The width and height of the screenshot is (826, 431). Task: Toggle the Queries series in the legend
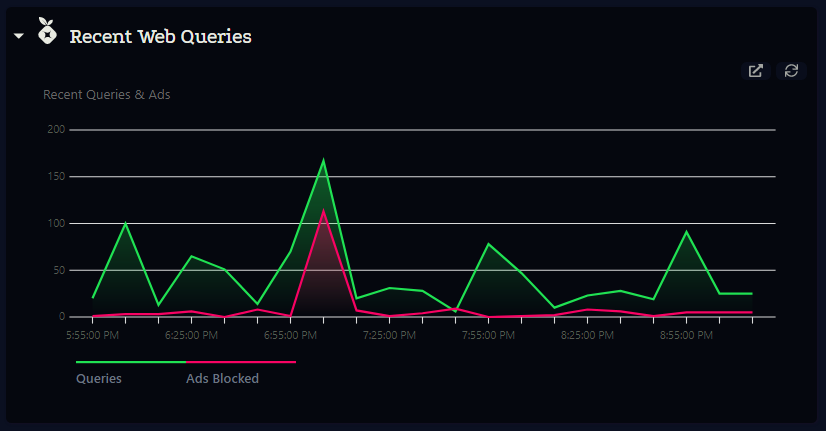99,379
